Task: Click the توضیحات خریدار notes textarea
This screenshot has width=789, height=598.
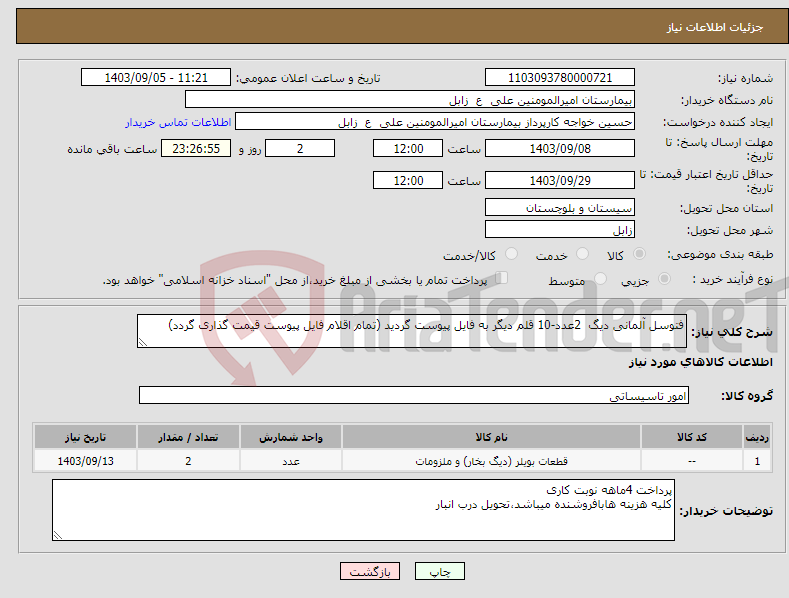Action: coord(363,510)
